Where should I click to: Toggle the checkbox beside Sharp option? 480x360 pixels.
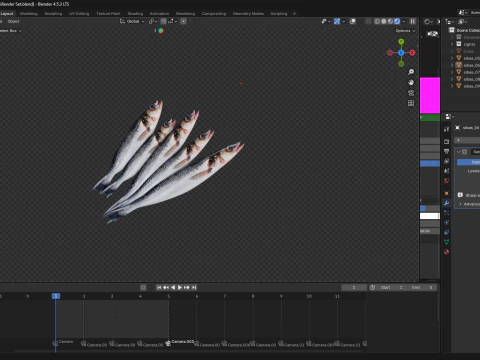click(460, 195)
